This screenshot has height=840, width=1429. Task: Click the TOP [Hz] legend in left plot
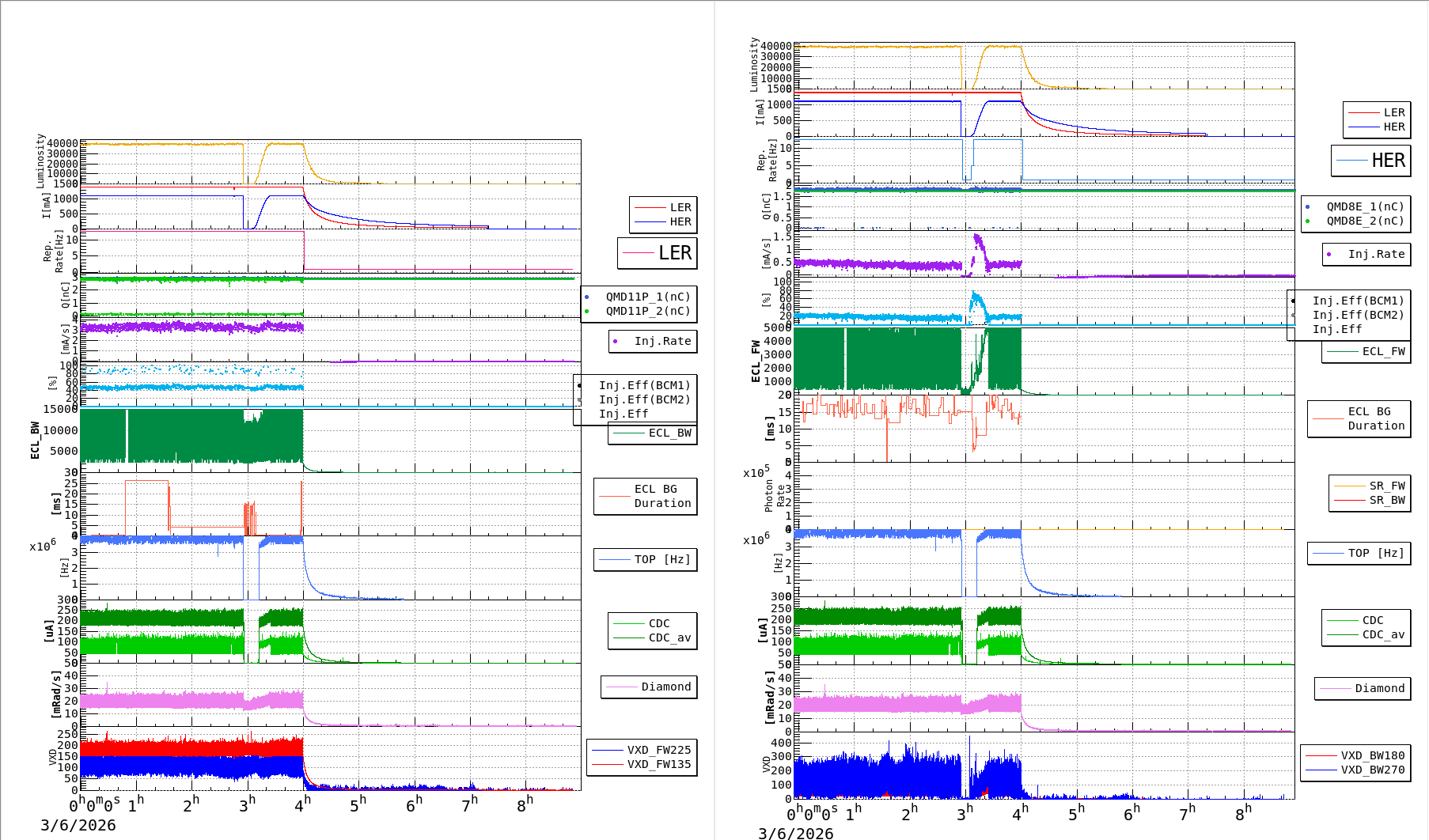[x=646, y=559]
